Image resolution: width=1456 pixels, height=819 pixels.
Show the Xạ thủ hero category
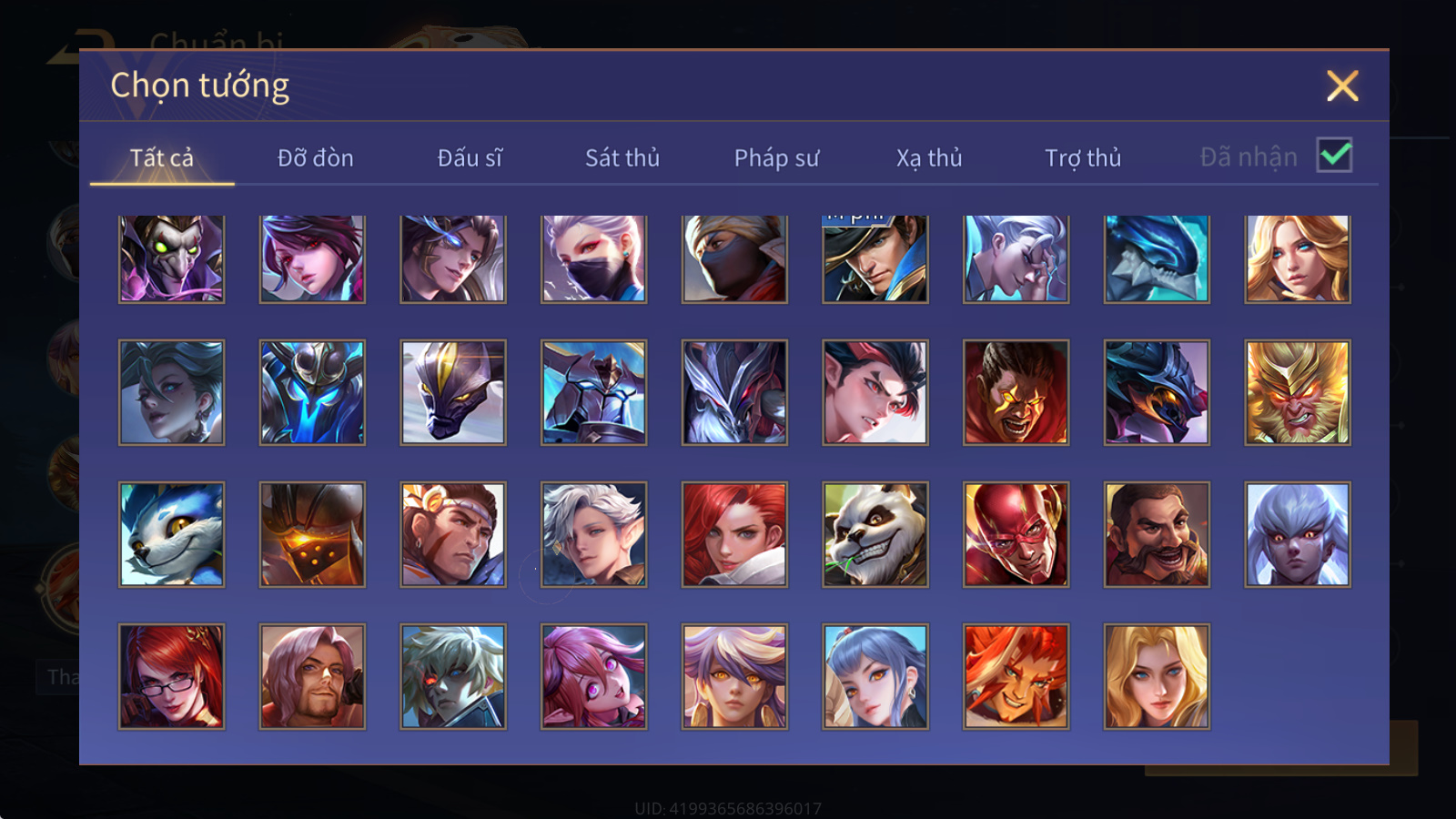coord(929,157)
